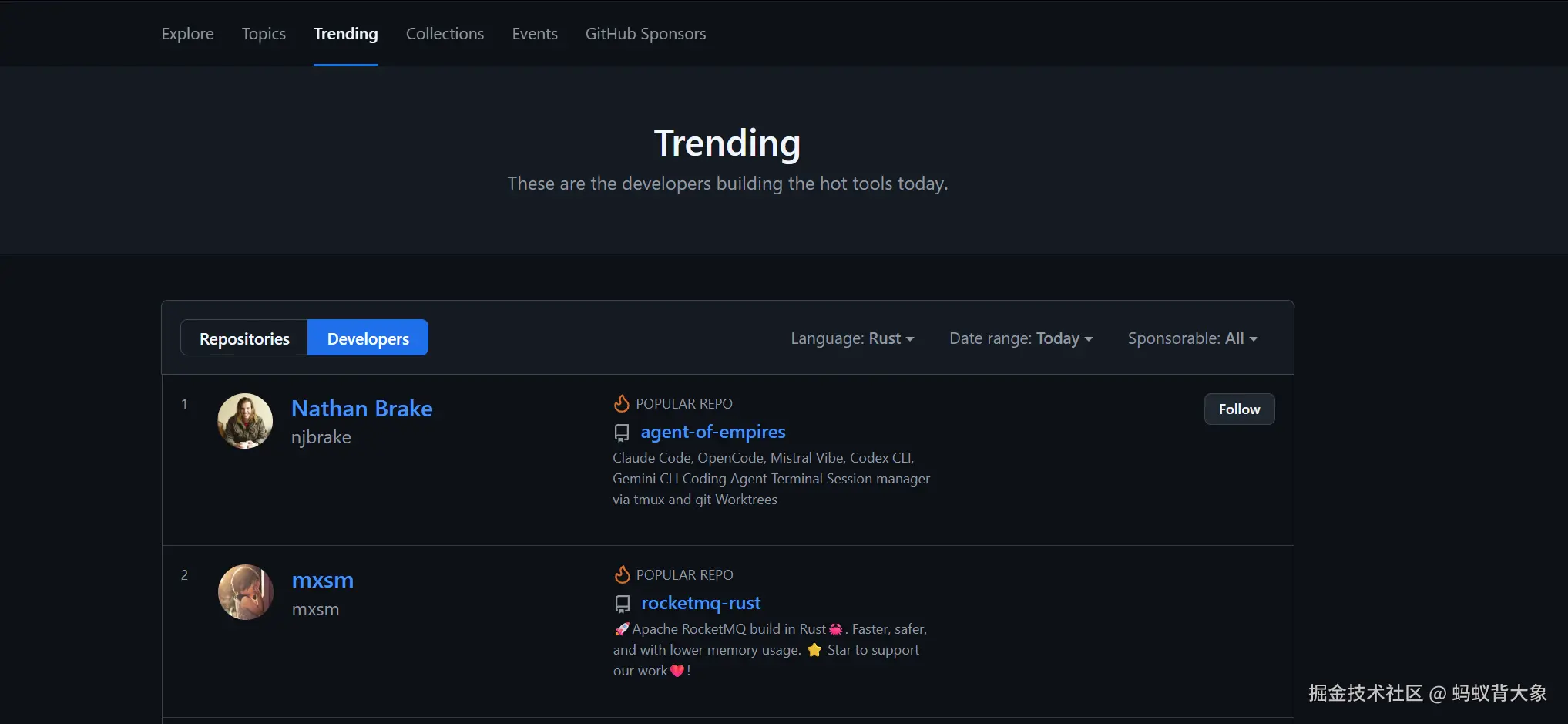Follow Nathan Brake

tap(1239, 409)
